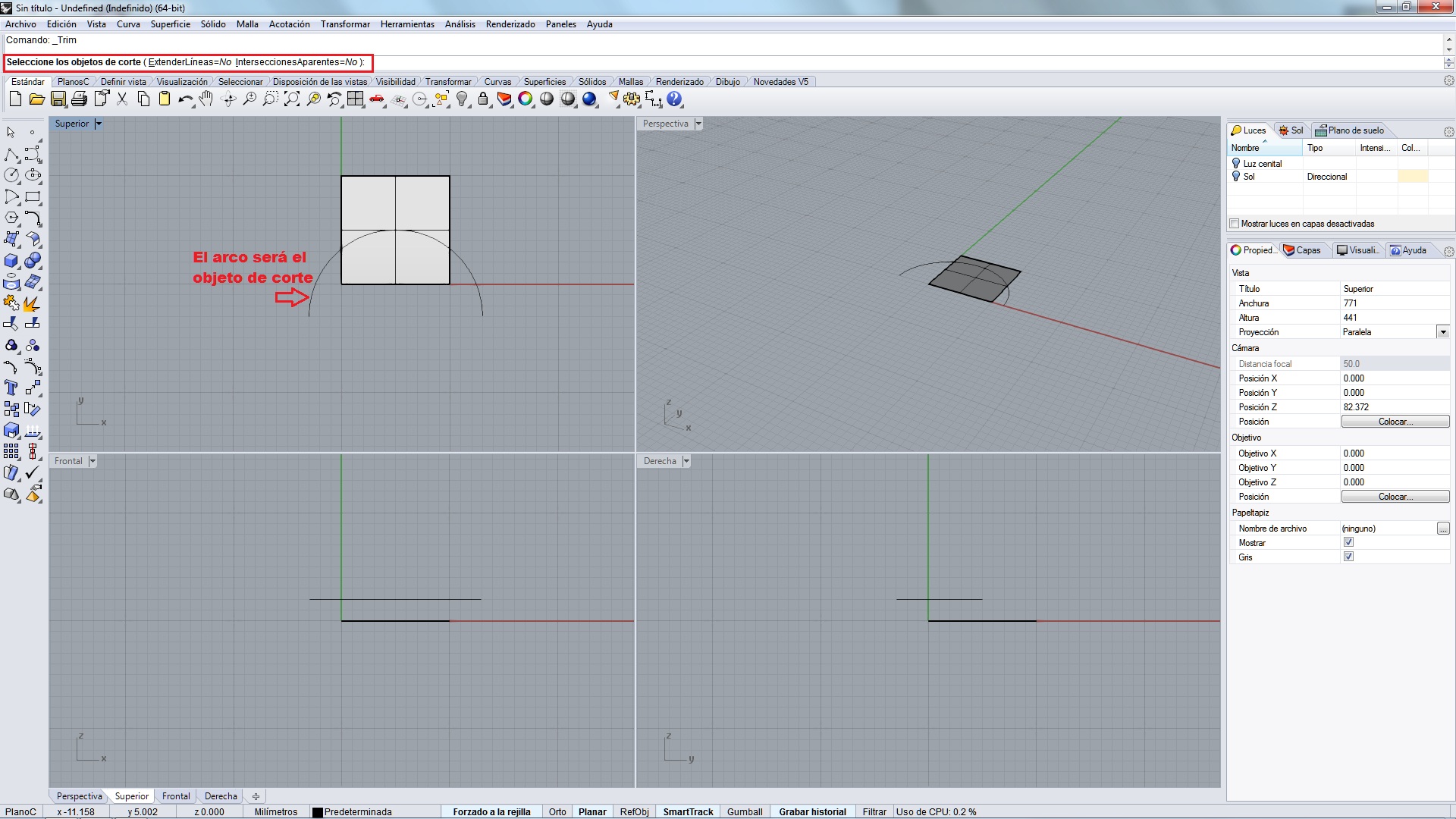
Task: Open the four-viewport layout icon
Action: pos(355,99)
